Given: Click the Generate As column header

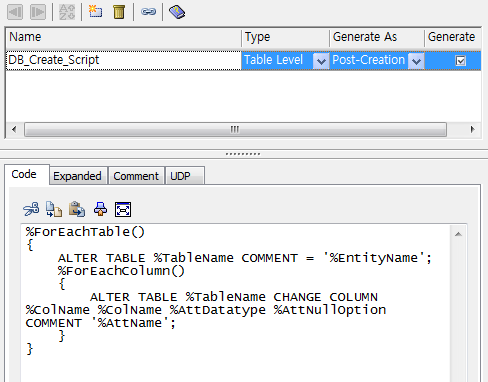Looking at the screenshot, I should pos(377,37).
